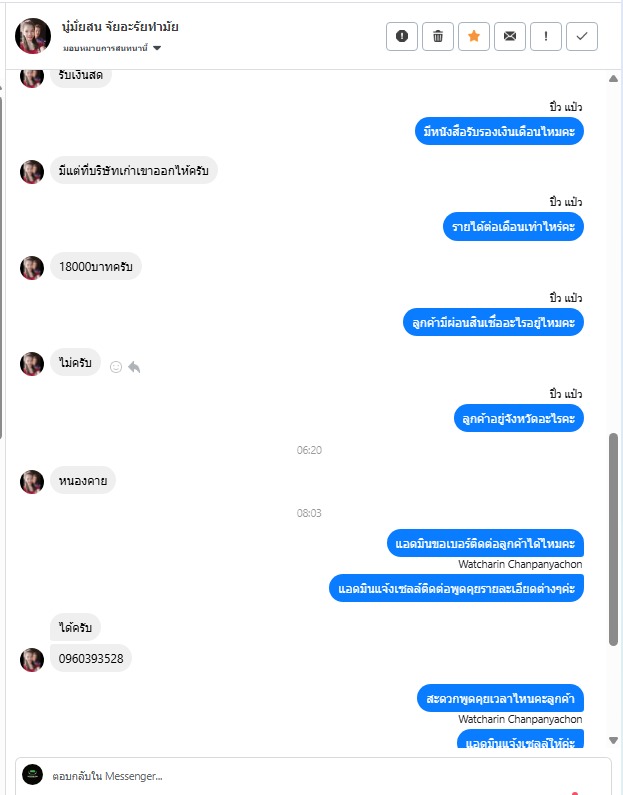Click the หนองคาย message bubble
This screenshot has width=623, height=795.
coord(83,480)
